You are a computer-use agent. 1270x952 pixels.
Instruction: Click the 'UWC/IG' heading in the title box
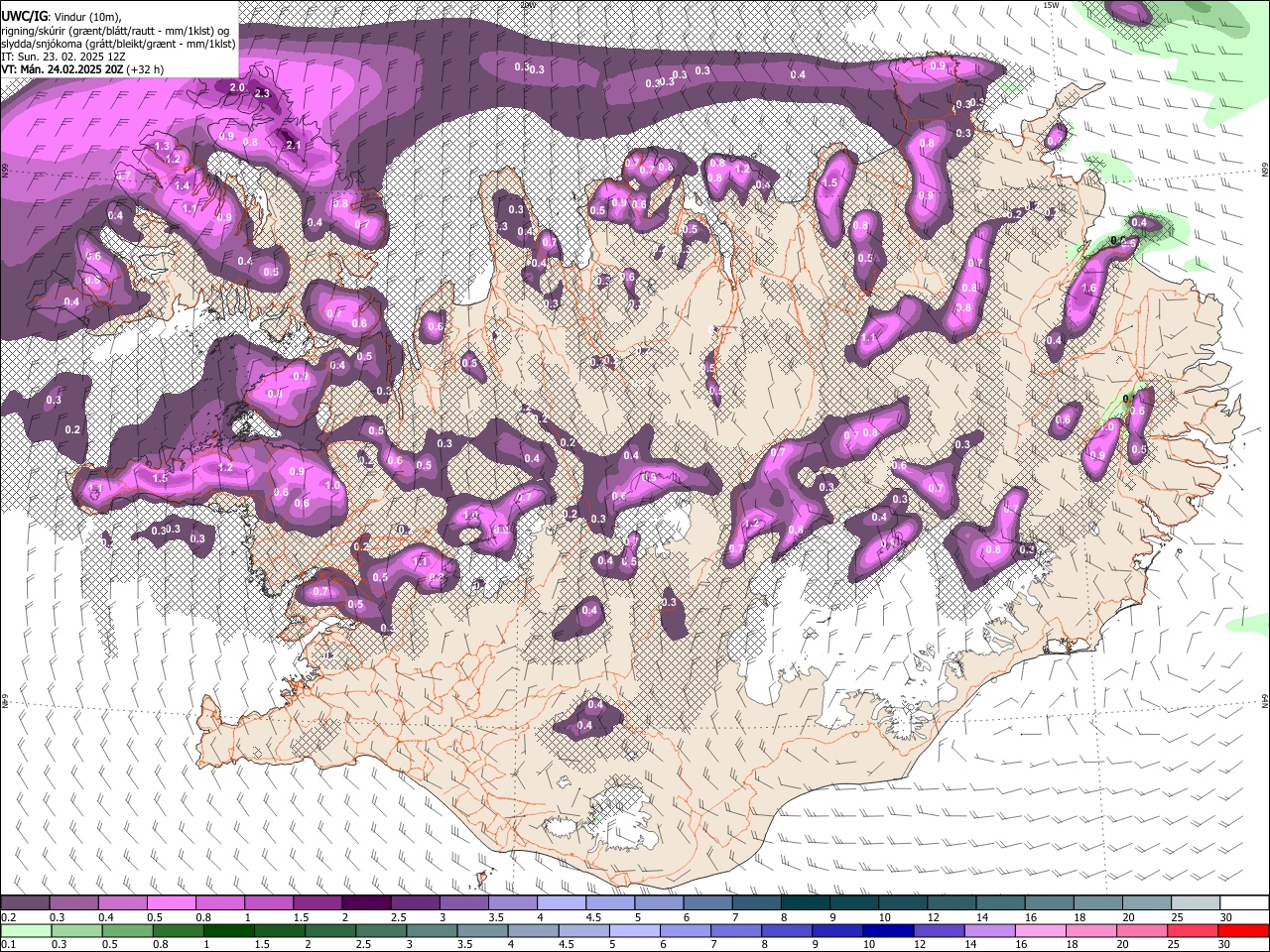point(24,16)
